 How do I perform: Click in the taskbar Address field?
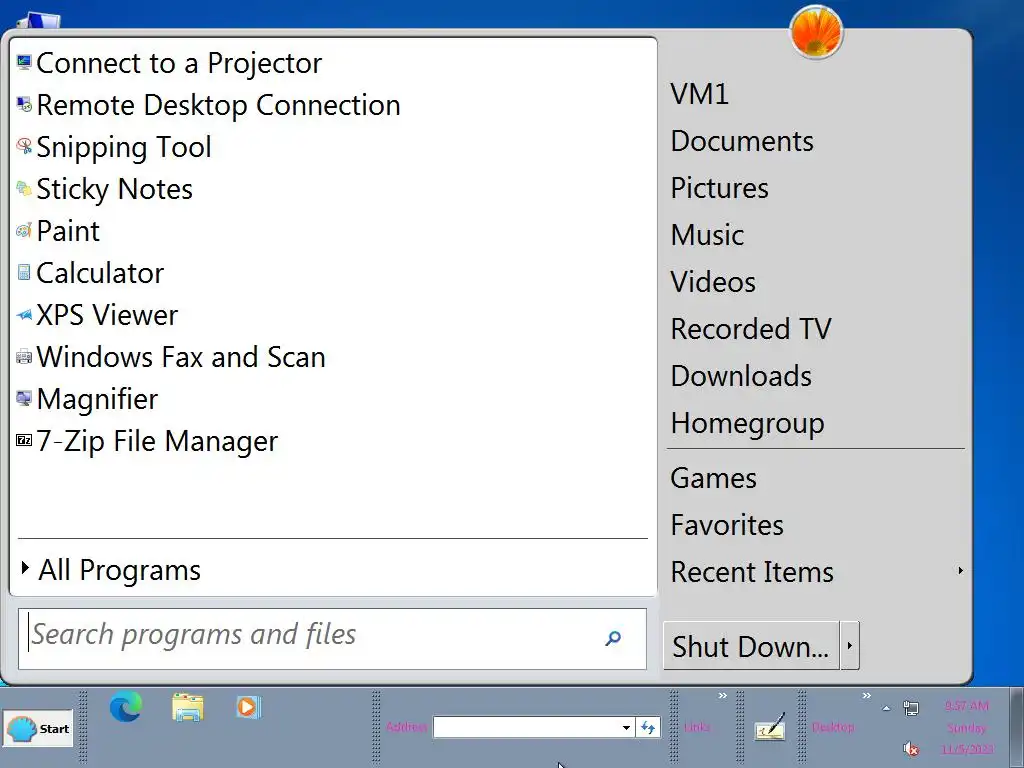coord(526,728)
